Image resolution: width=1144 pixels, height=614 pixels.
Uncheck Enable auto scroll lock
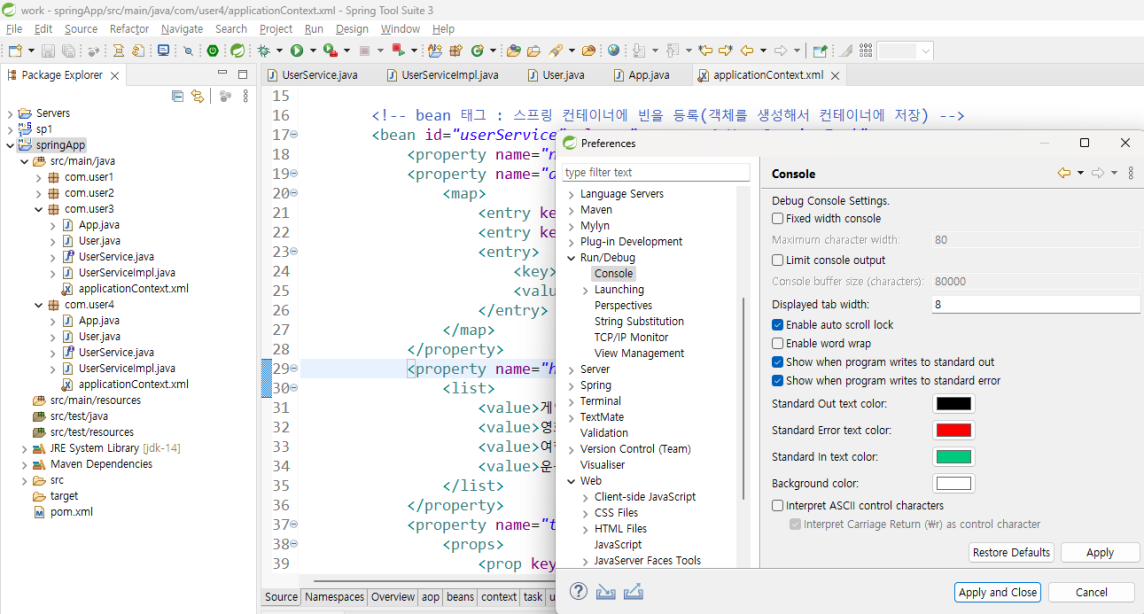(x=778, y=325)
